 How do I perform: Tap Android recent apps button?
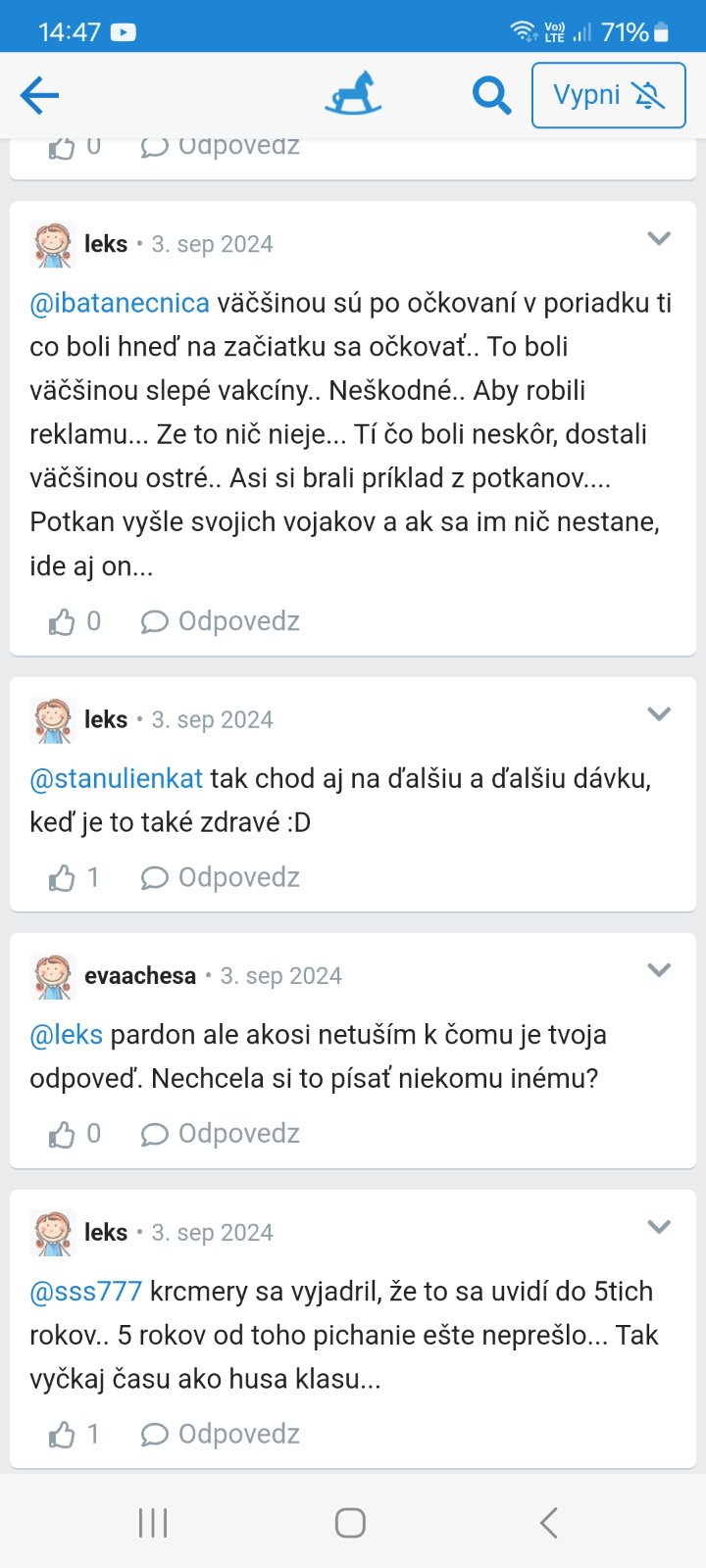pyautogui.click(x=153, y=1523)
